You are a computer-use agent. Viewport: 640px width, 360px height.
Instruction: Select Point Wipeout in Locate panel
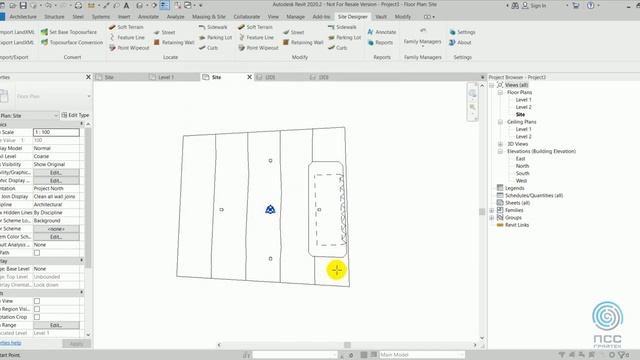tap(129, 48)
